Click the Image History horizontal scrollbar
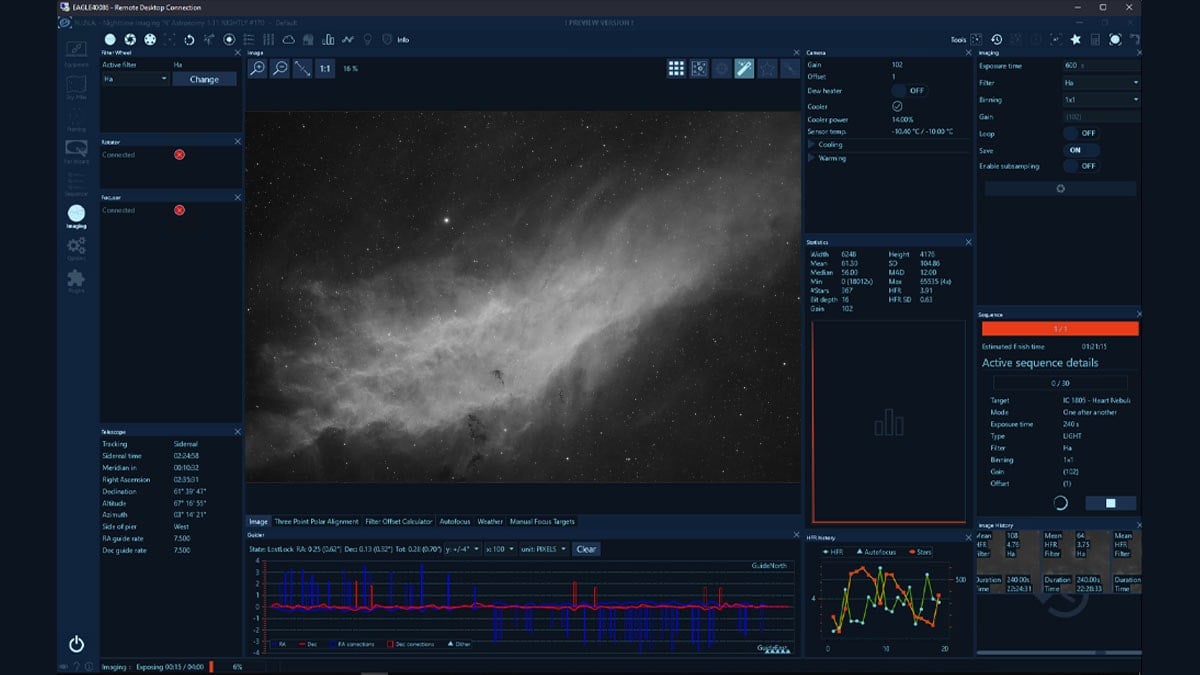This screenshot has height=675, width=1200. click(x=1058, y=652)
